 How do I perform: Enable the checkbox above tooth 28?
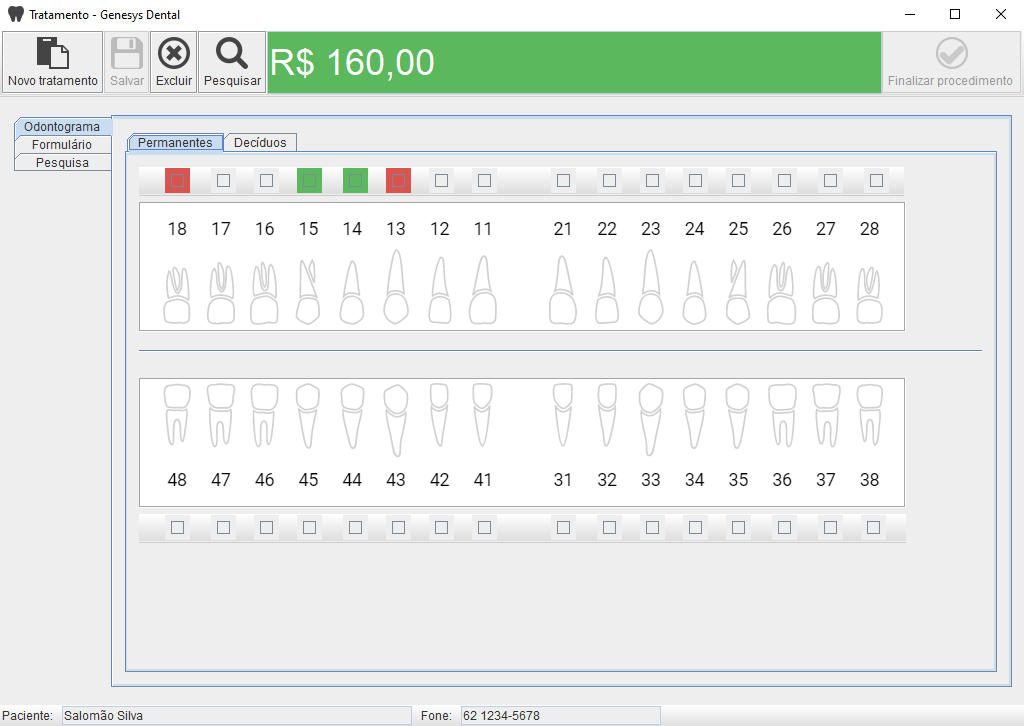[876, 181]
